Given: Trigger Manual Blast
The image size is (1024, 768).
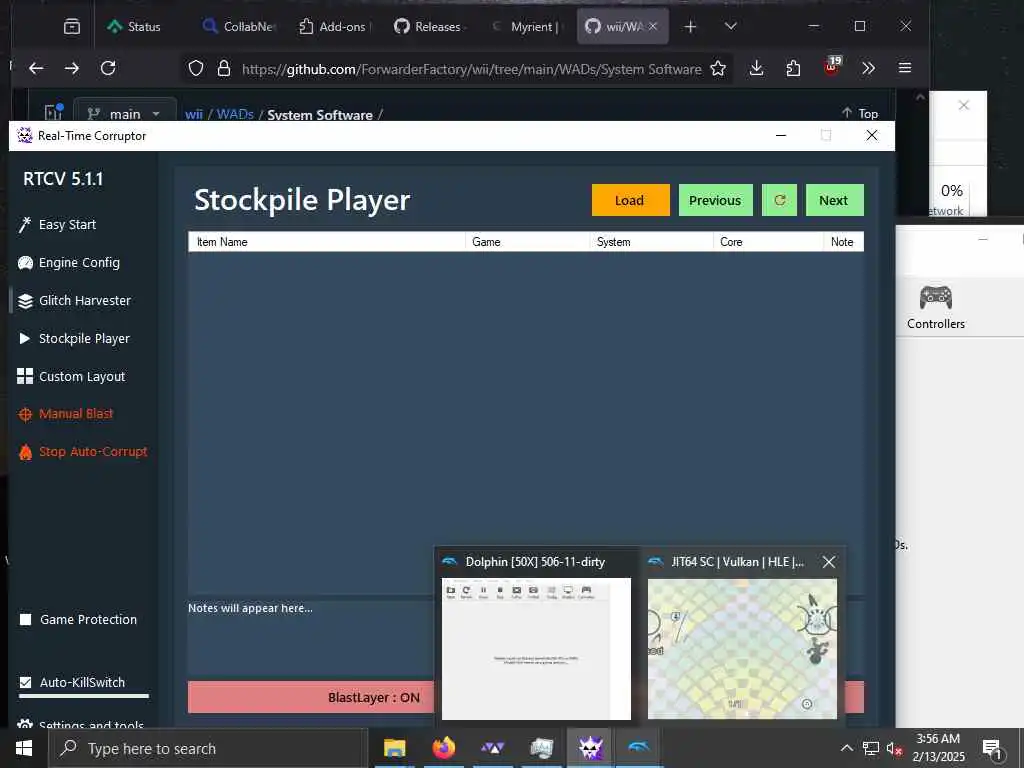Looking at the screenshot, I should [65, 414].
